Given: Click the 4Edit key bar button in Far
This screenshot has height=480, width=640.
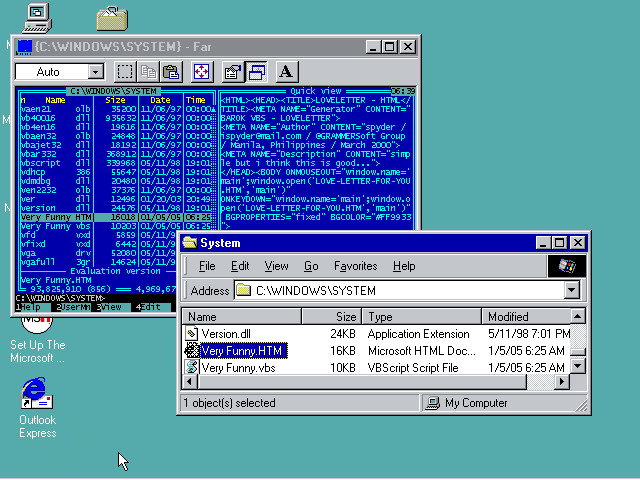Looking at the screenshot, I should click(x=151, y=307).
